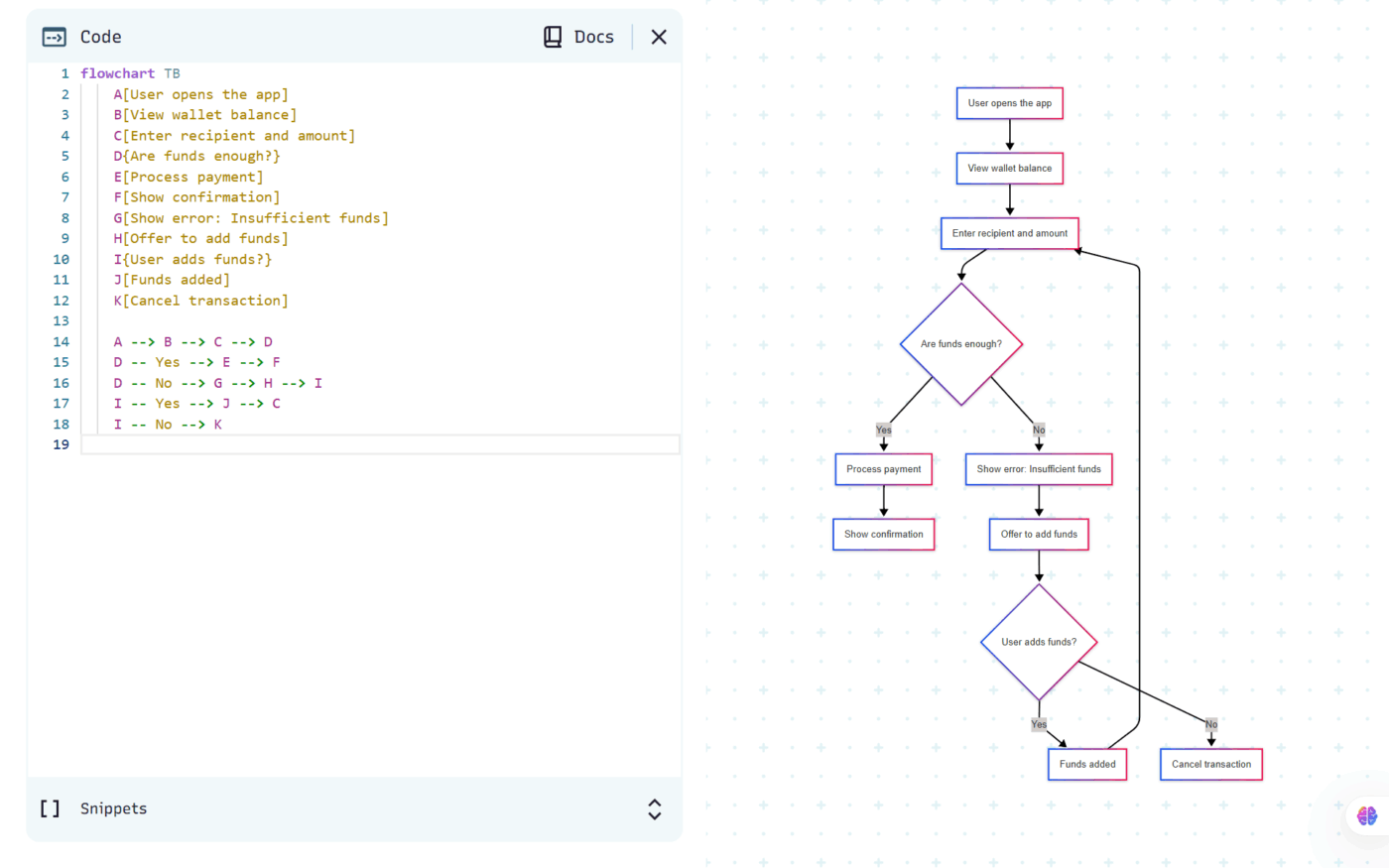Select the 'View wallet balance' node
Viewport: 1389px width, 868px height.
point(1009,169)
